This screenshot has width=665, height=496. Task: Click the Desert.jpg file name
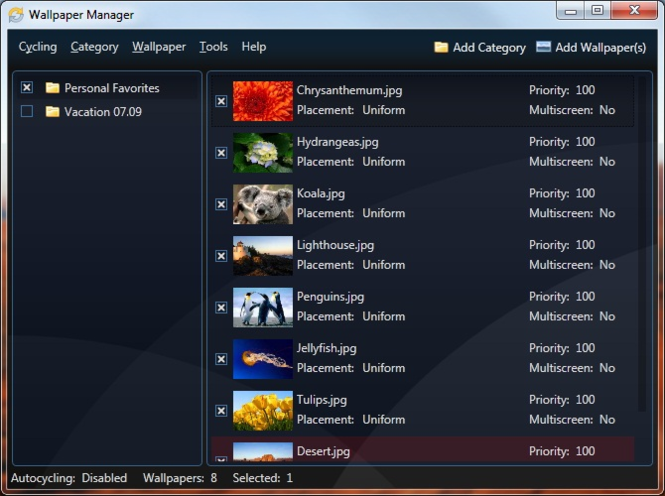coord(323,451)
